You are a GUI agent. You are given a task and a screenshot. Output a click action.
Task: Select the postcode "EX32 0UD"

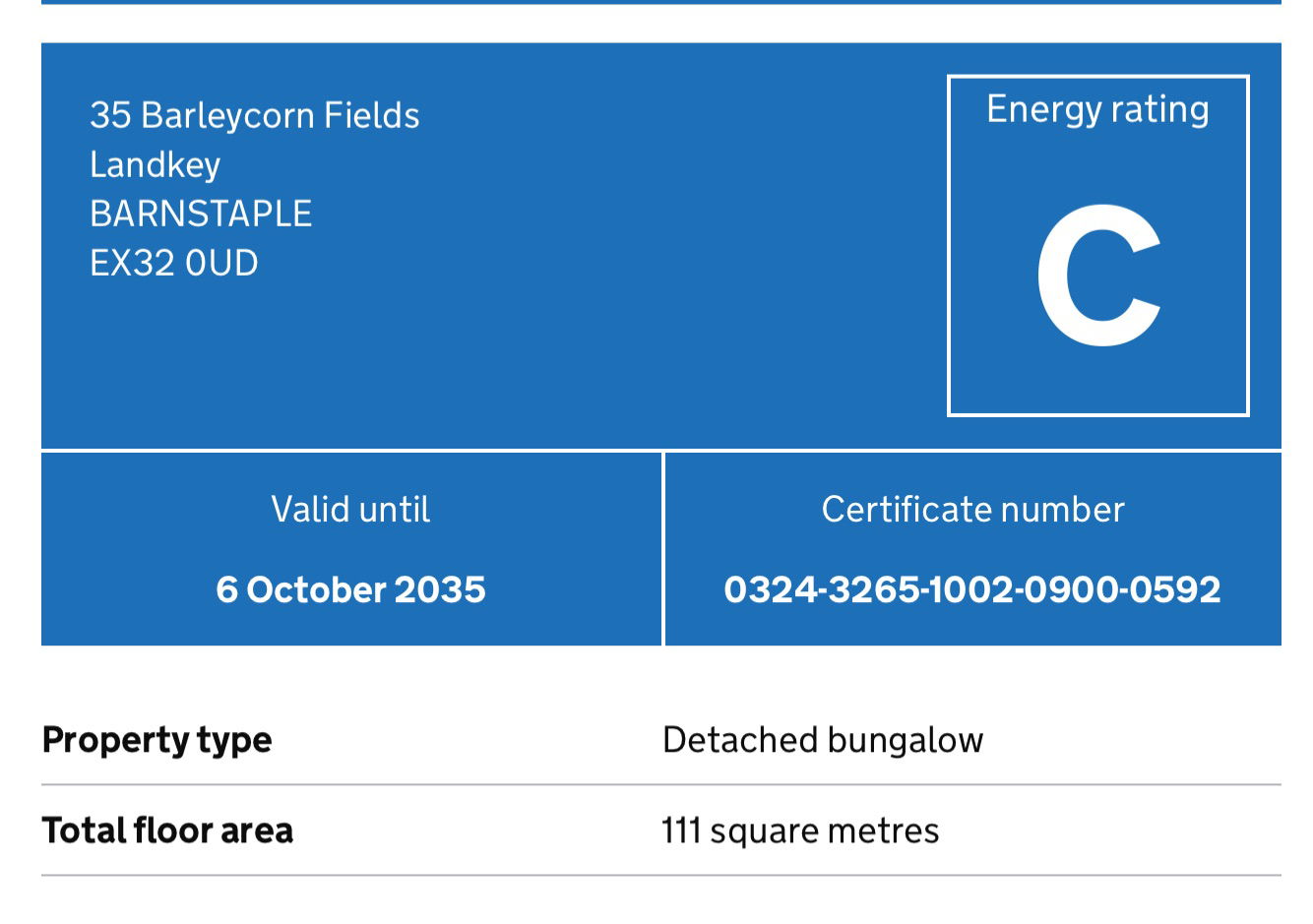pyautogui.click(x=174, y=263)
